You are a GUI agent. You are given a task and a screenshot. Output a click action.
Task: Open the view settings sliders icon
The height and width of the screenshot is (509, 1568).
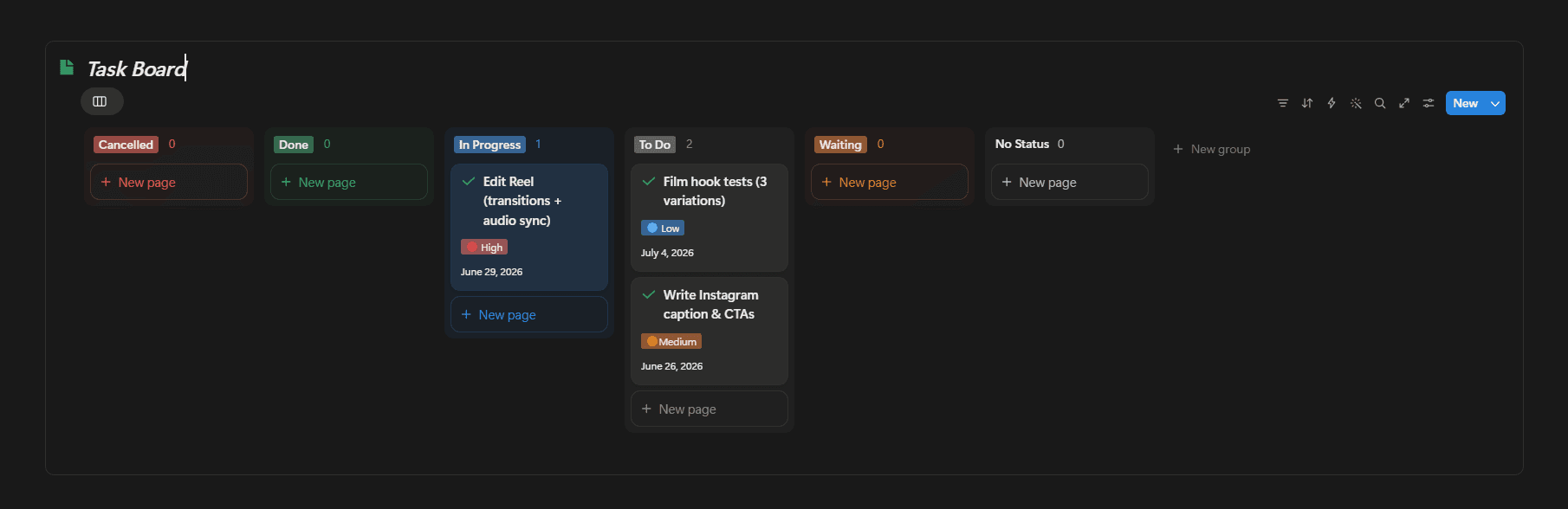pyautogui.click(x=1429, y=103)
